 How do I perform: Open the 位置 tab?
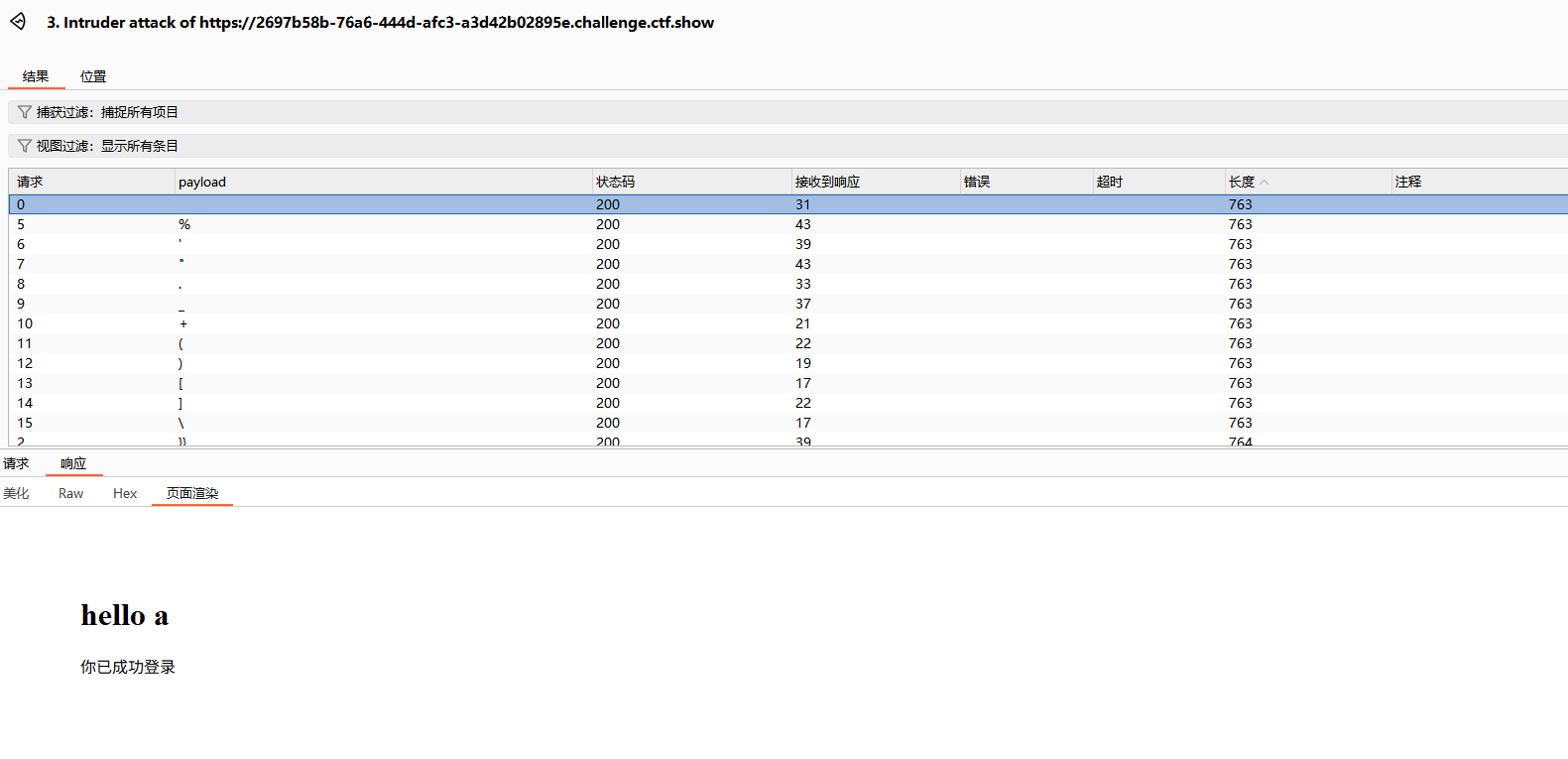point(93,76)
